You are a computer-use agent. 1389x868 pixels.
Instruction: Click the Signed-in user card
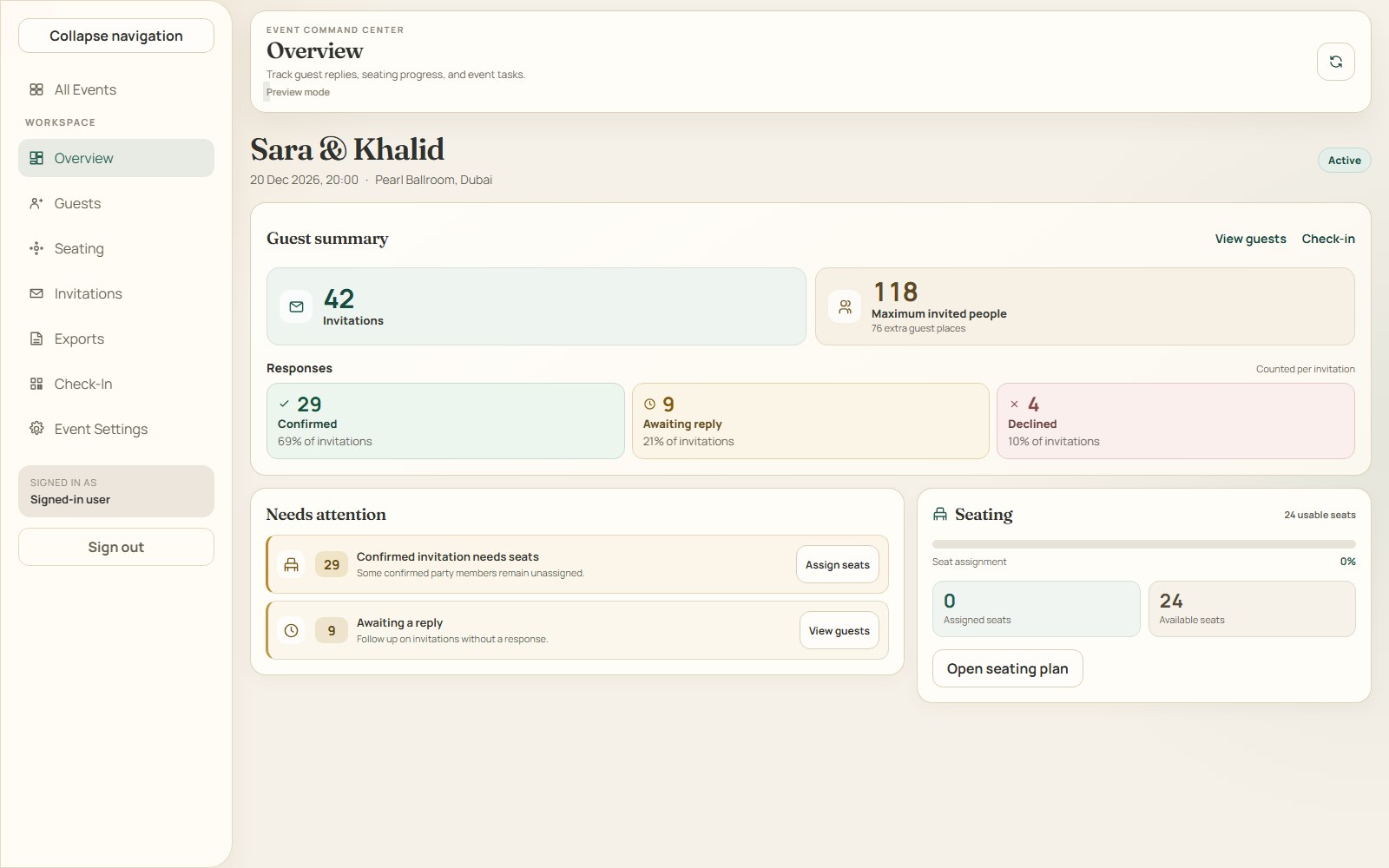116,491
